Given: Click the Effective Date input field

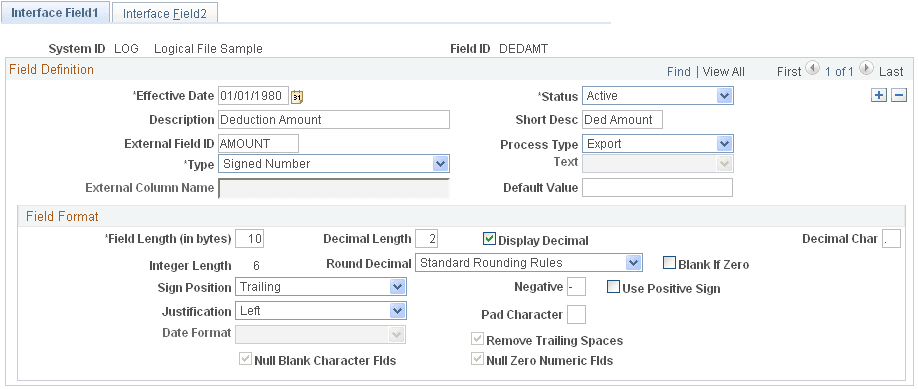Looking at the screenshot, I should click(x=254, y=96).
